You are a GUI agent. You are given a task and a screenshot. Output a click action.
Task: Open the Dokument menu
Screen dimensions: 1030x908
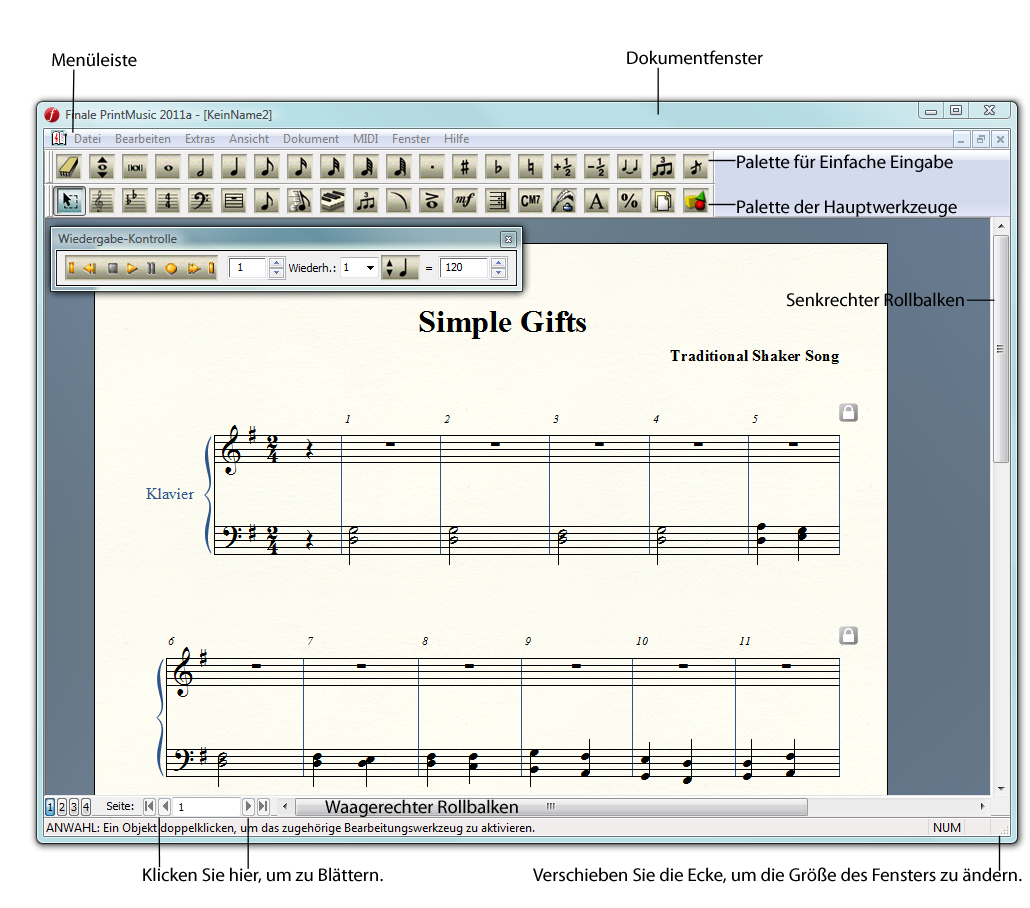pyautogui.click(x=311, y=139)
